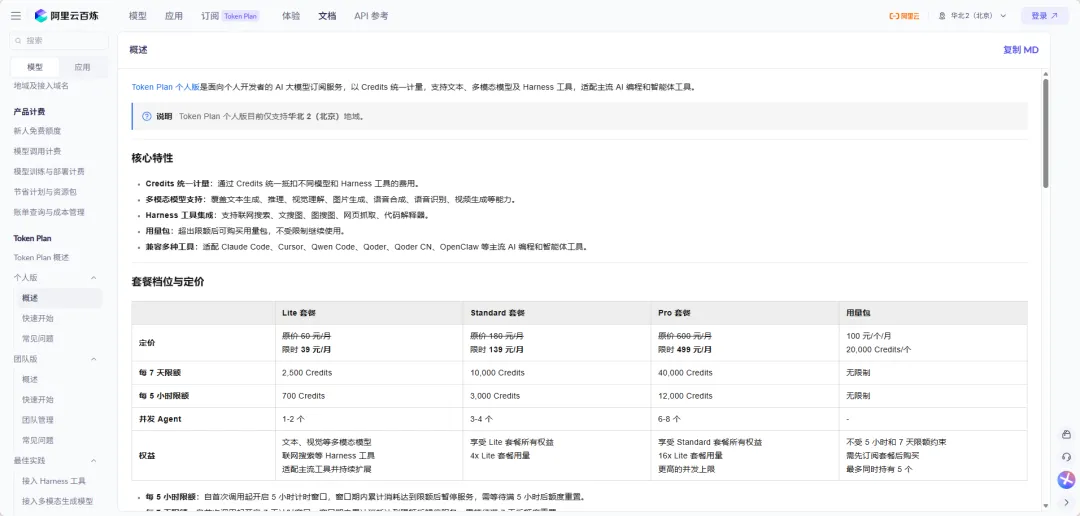Select 快速开始 under 个人版
The width and height of the screenshot is (1080, 516).
coord(37,318)
